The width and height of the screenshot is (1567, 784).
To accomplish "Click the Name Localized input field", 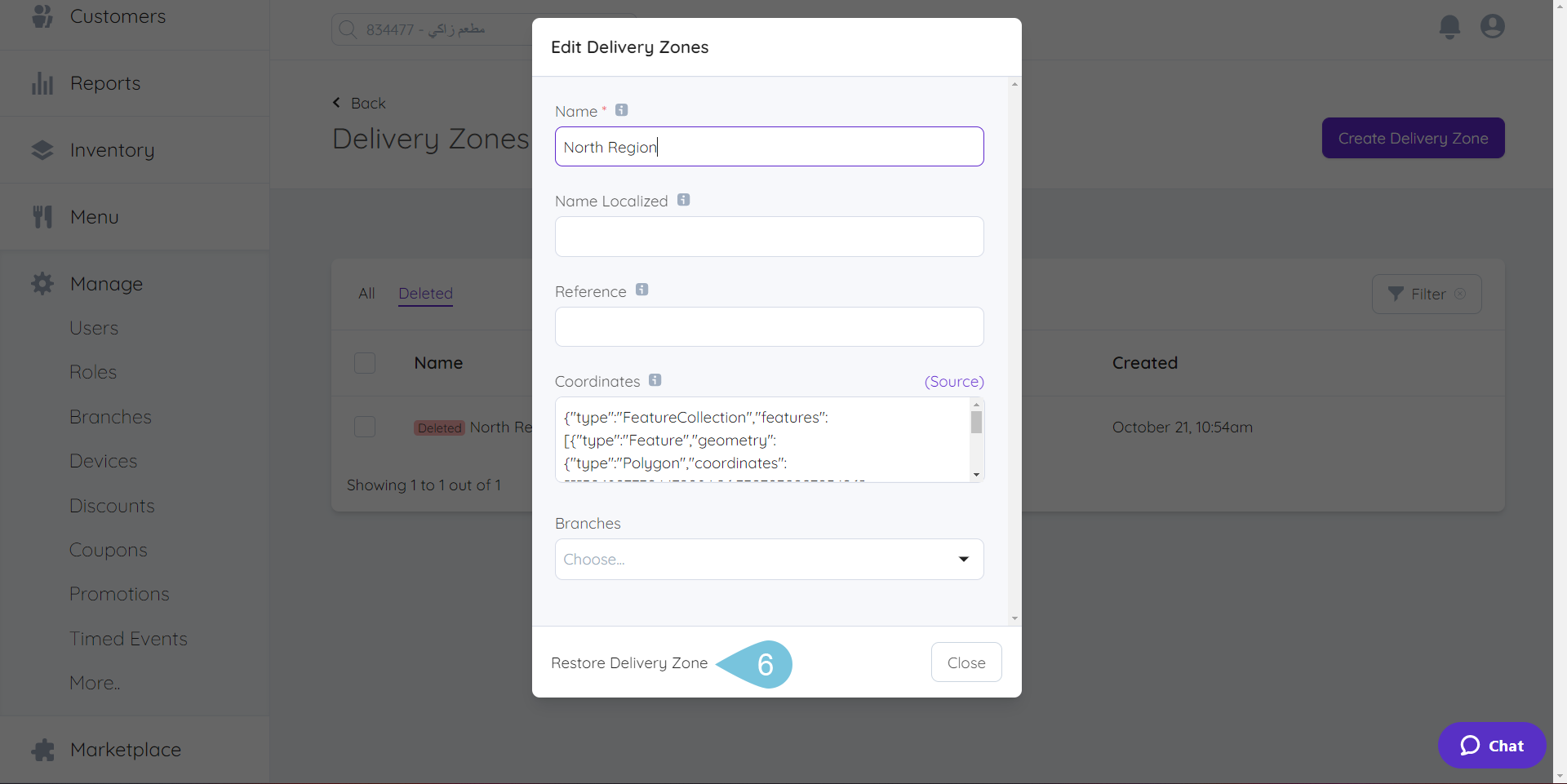I will pyautogui.click(x=768, y=237).
